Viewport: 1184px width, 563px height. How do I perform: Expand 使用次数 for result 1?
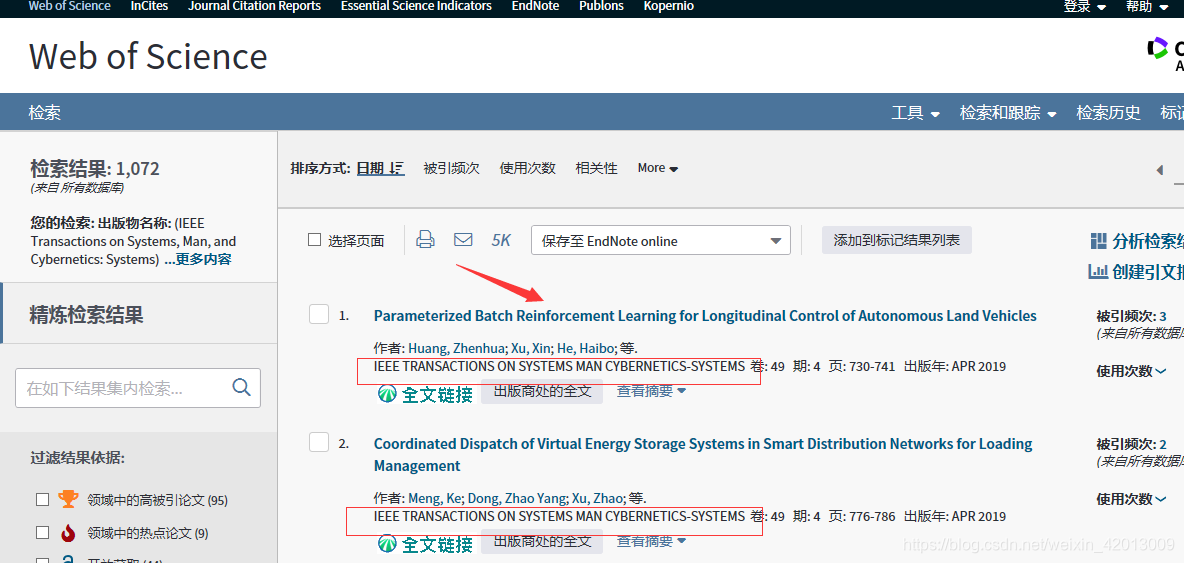click(1131, 371)
